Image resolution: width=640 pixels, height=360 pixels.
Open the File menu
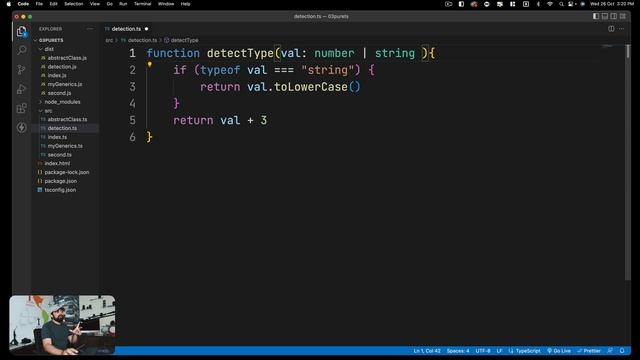(x=39, y=4)
